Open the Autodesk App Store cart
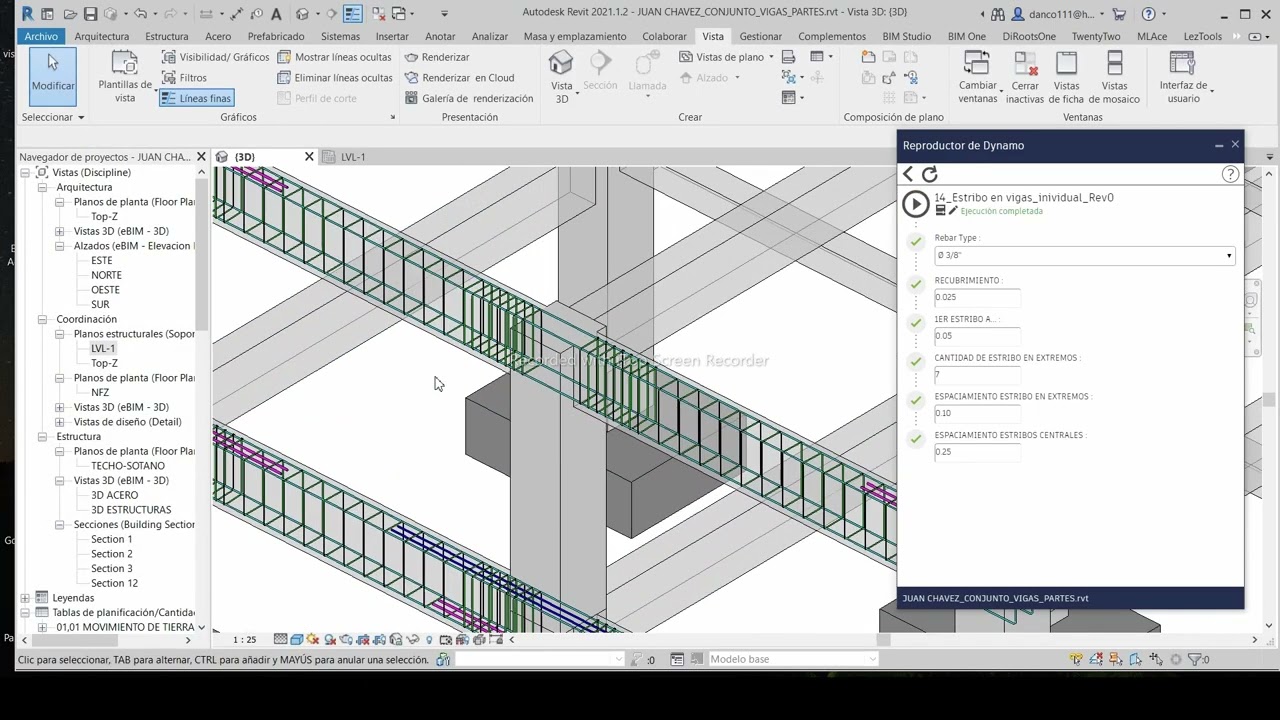Image resolution: width=1280 pixels, height=720 pixels. tap(1119, 14)
